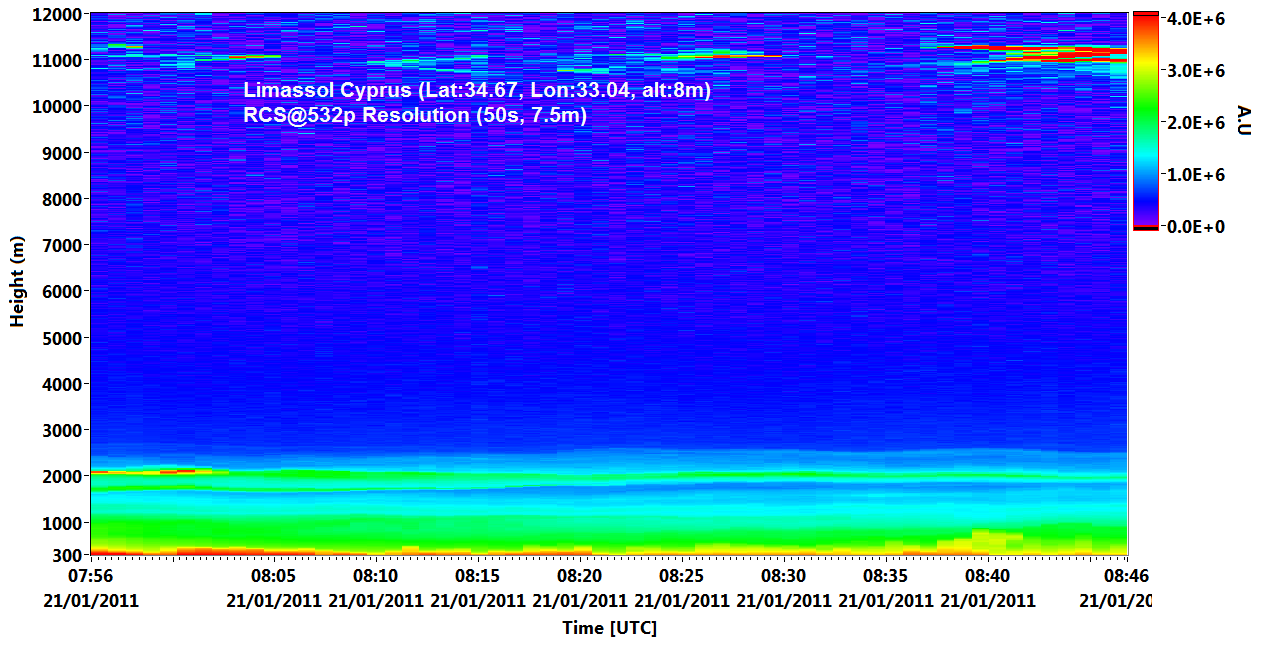Pick the 08:20 time tick label
1263x649 pixels.
580,577
